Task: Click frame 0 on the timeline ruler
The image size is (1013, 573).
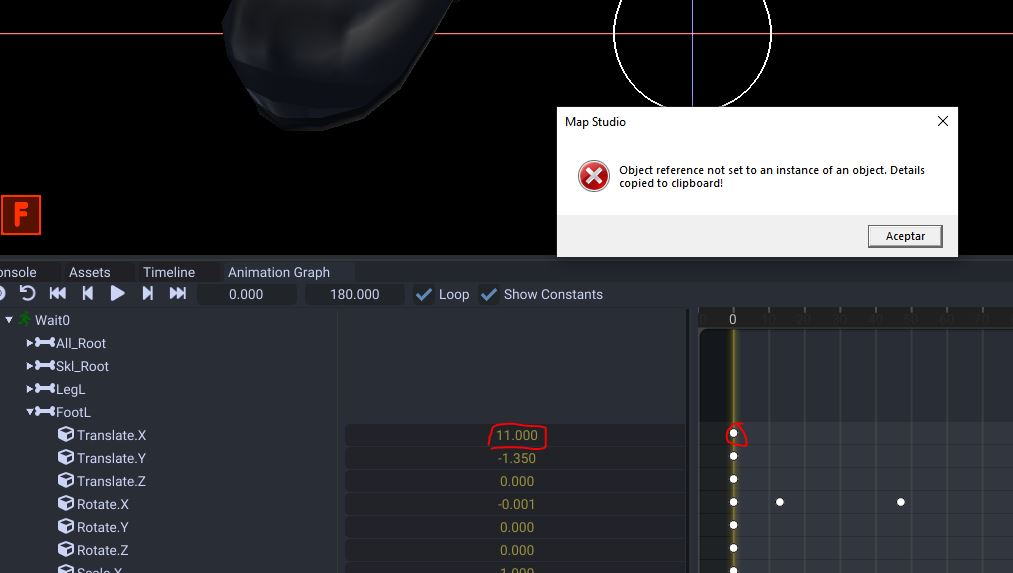Action: 733,319
